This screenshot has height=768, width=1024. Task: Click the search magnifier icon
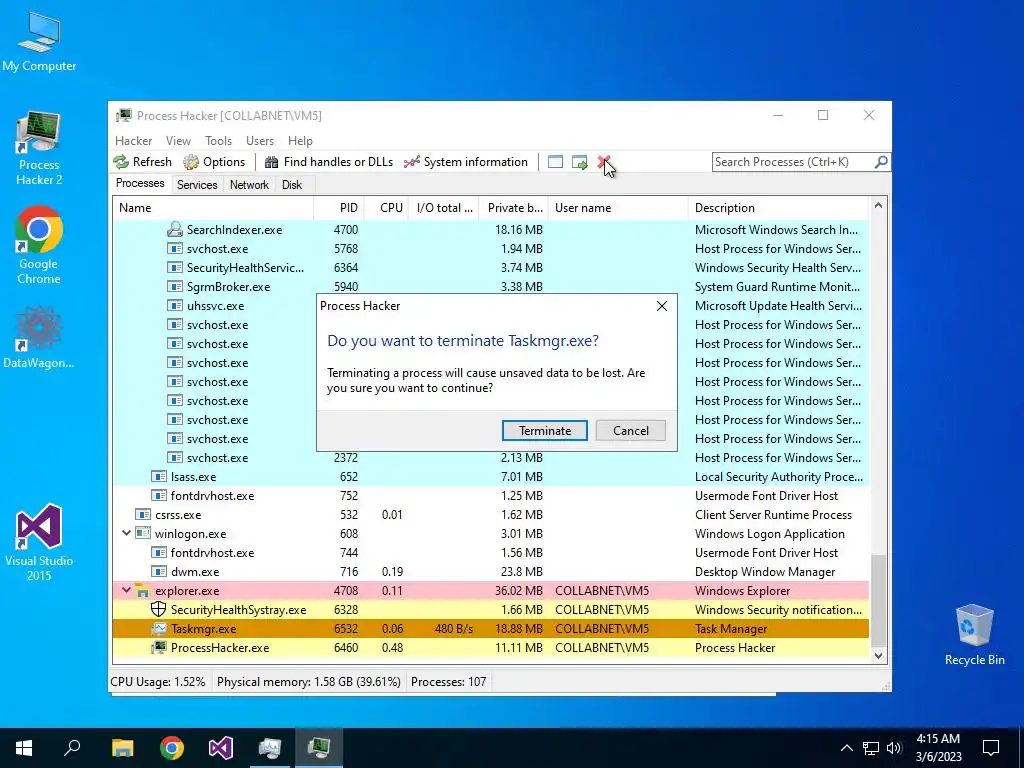click(x=880, y=162)
